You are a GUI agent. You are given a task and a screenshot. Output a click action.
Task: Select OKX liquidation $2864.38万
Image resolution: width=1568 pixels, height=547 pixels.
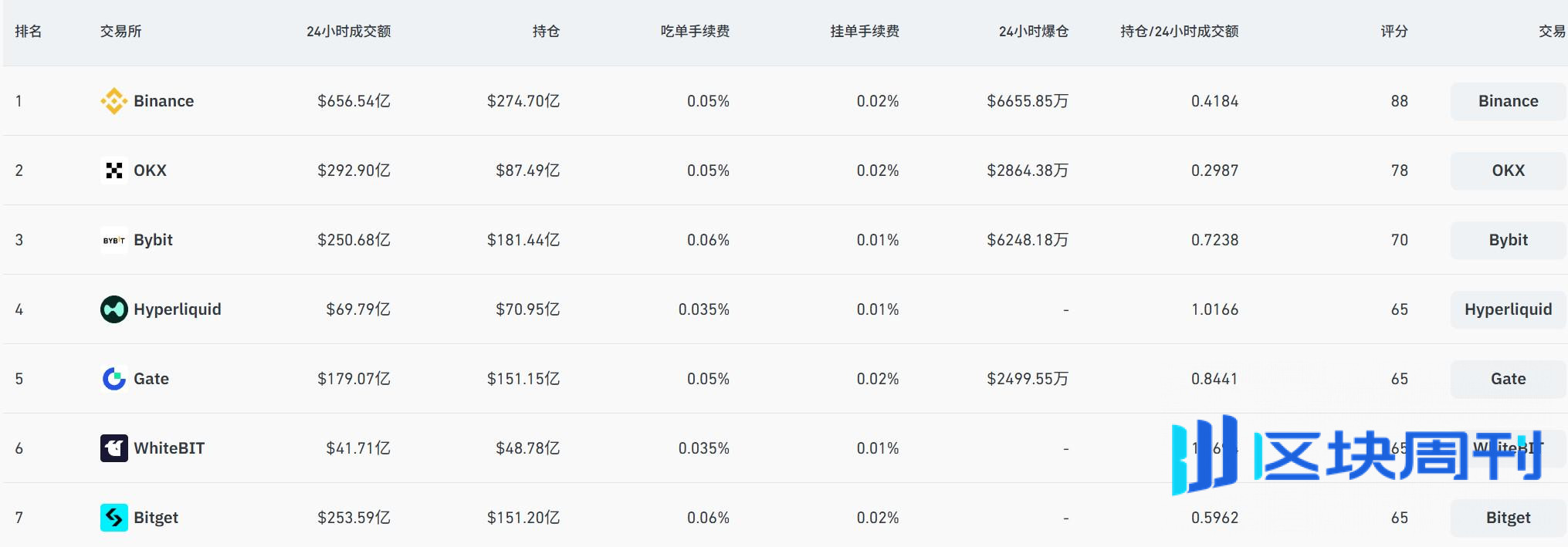(x=1028, y=171)
